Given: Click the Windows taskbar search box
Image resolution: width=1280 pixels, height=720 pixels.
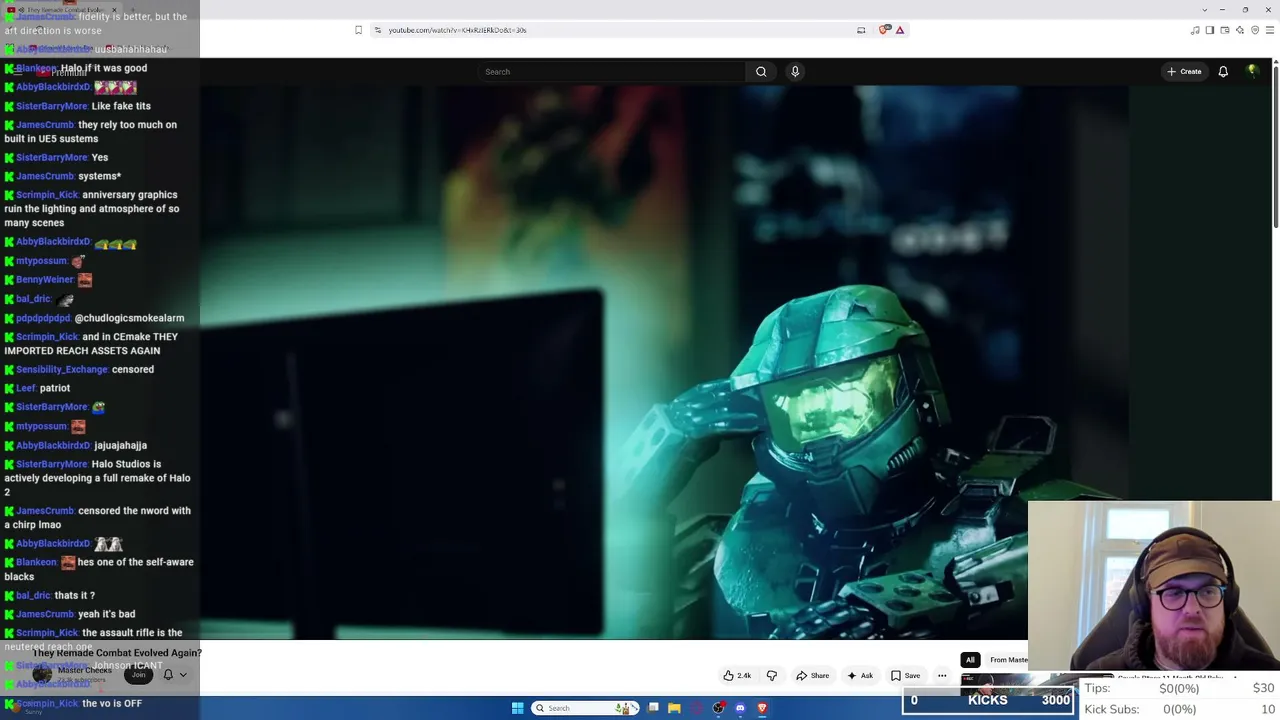Looking at the screenshot, I should [587, 708].
